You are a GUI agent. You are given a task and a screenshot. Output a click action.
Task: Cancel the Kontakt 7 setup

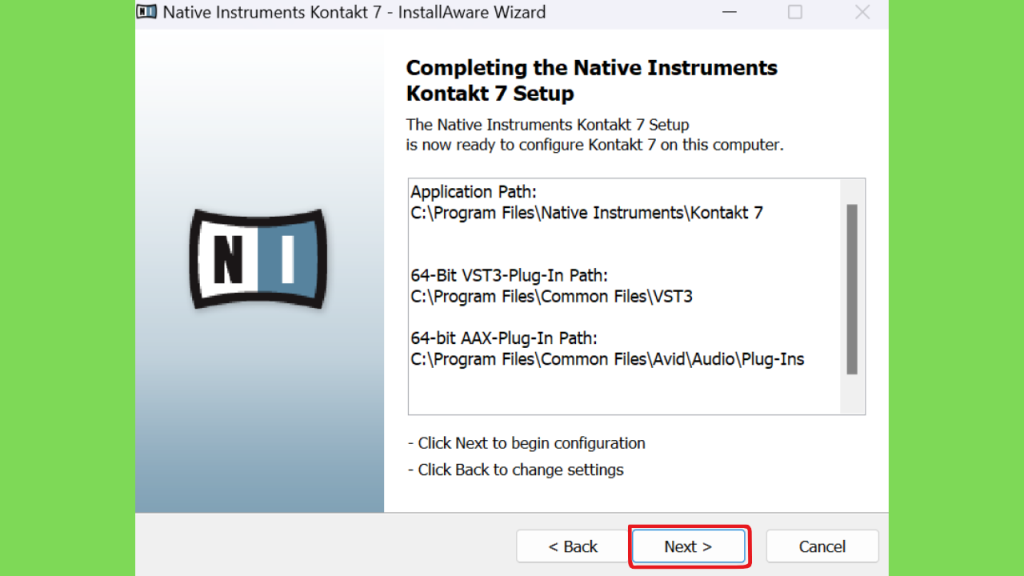pyautogui.click(x=822, y=546)
